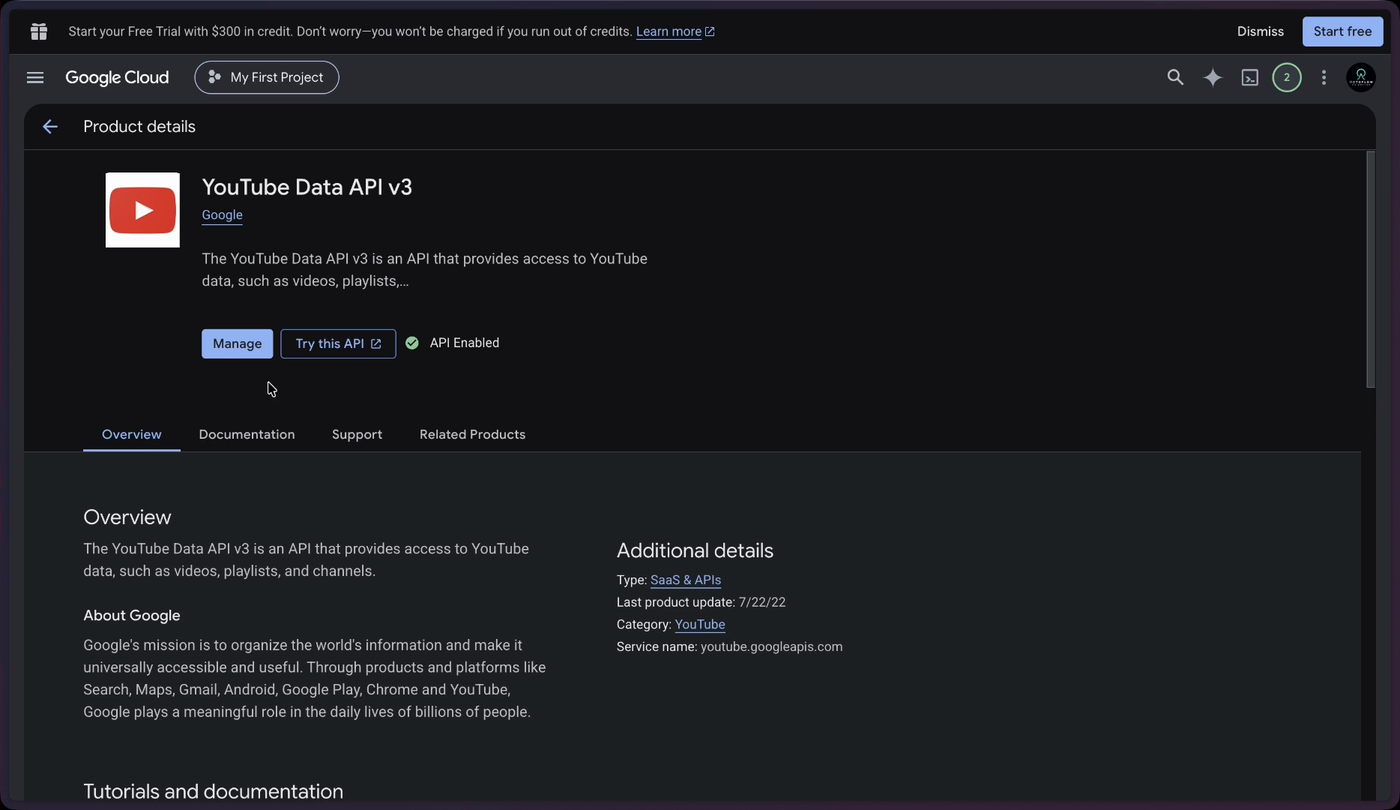Viewport: 1400px width, 810px height.
Task: Click the Manage button
Action: click(x=237, y=343)
